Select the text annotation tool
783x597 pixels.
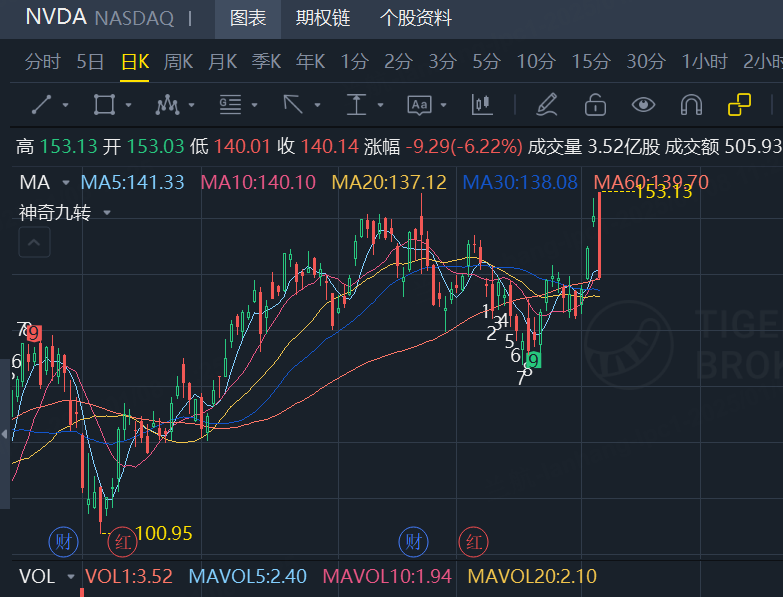(x=419, y=105)
